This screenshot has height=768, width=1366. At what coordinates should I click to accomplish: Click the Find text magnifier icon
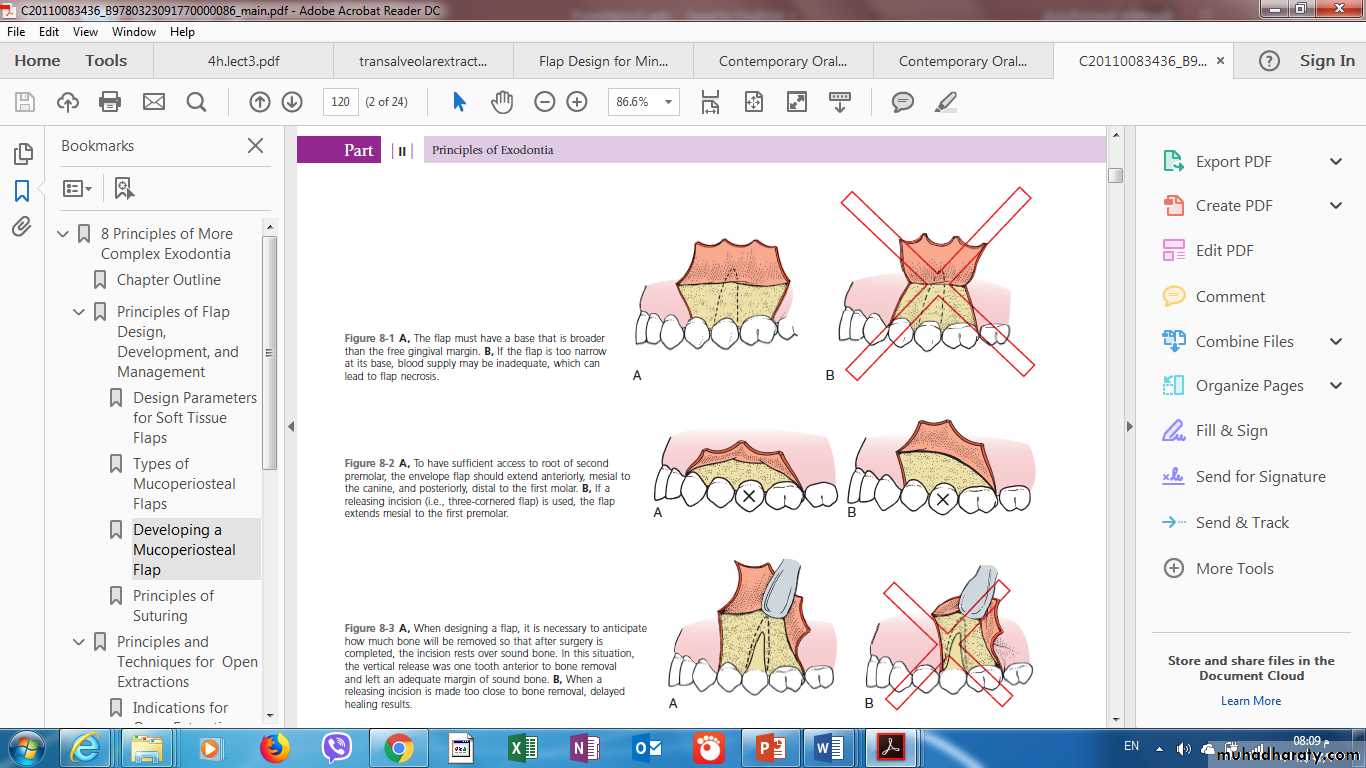(196, 102)
